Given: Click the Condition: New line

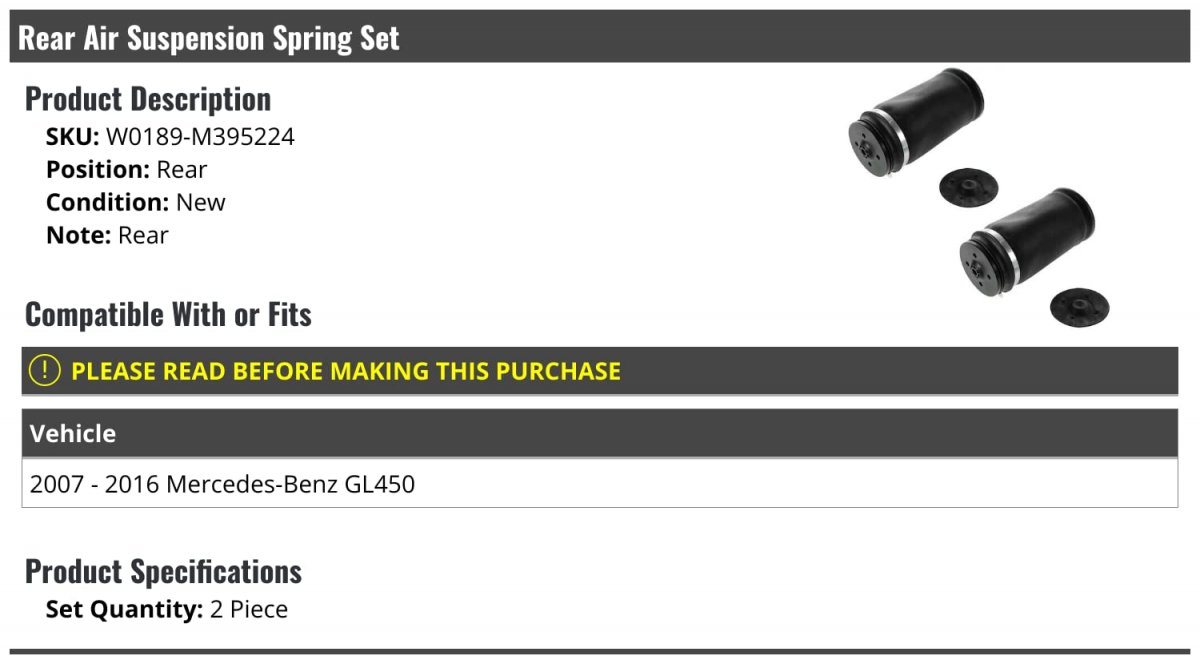Looking at the screenshot, I should (x=136, y=202).
